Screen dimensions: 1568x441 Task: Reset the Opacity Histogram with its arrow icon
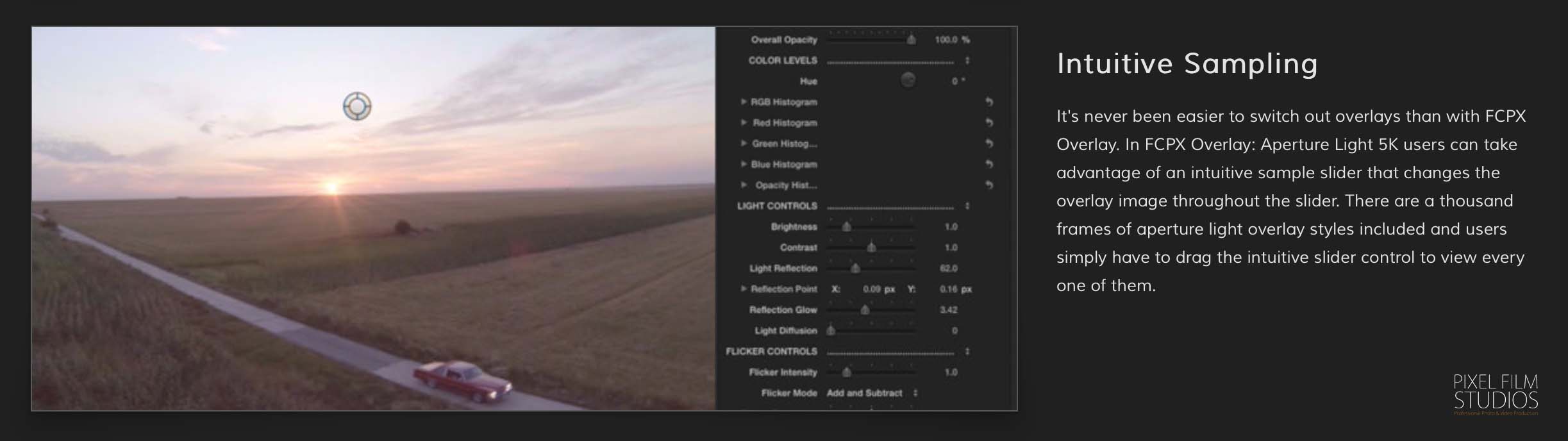click(x=989, y=185)
